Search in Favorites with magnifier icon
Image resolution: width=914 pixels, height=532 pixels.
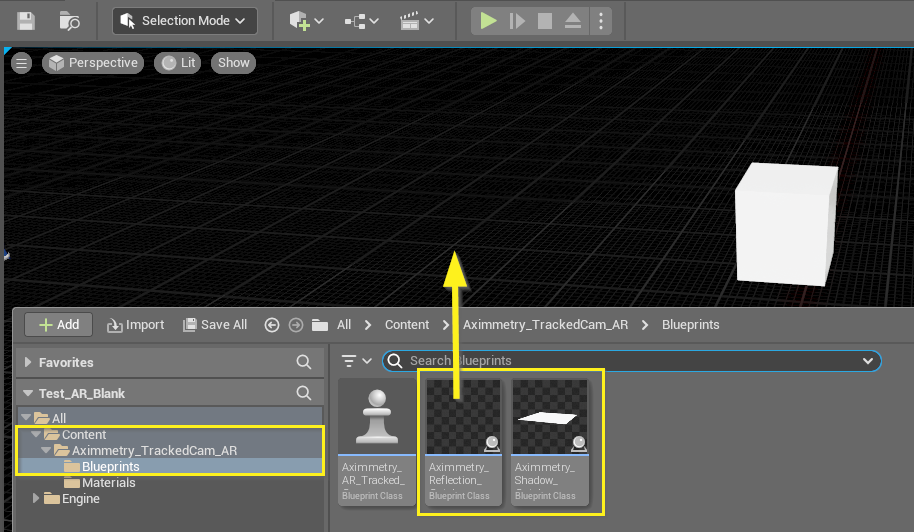tap(304, 362)
